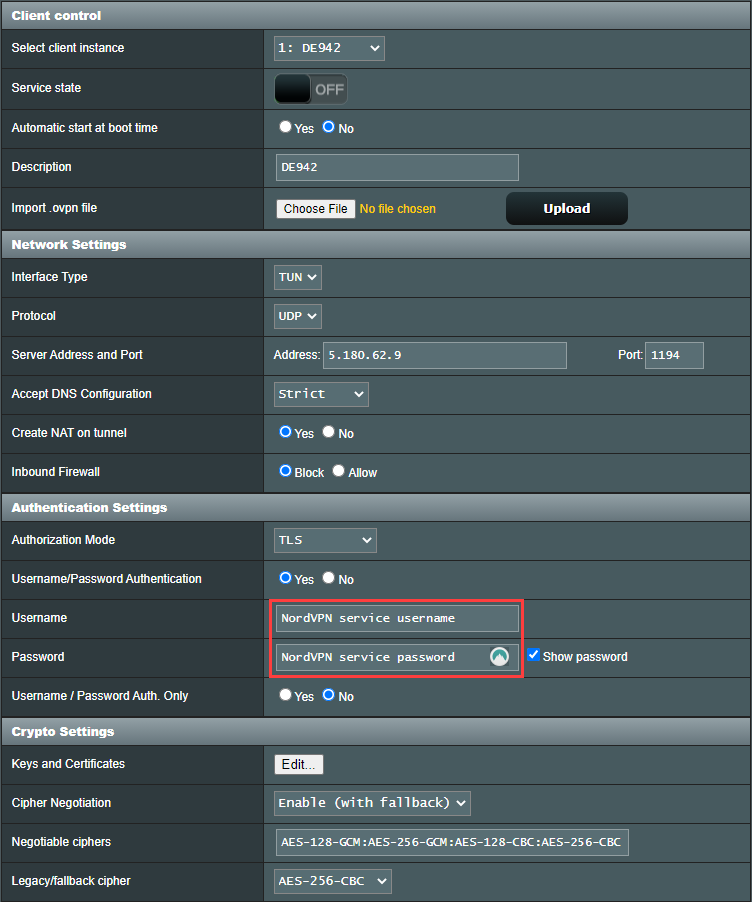752x902 pixels.
Task: Open the Legacy/fallback cipher dropdown
Action: pos(333,881)
